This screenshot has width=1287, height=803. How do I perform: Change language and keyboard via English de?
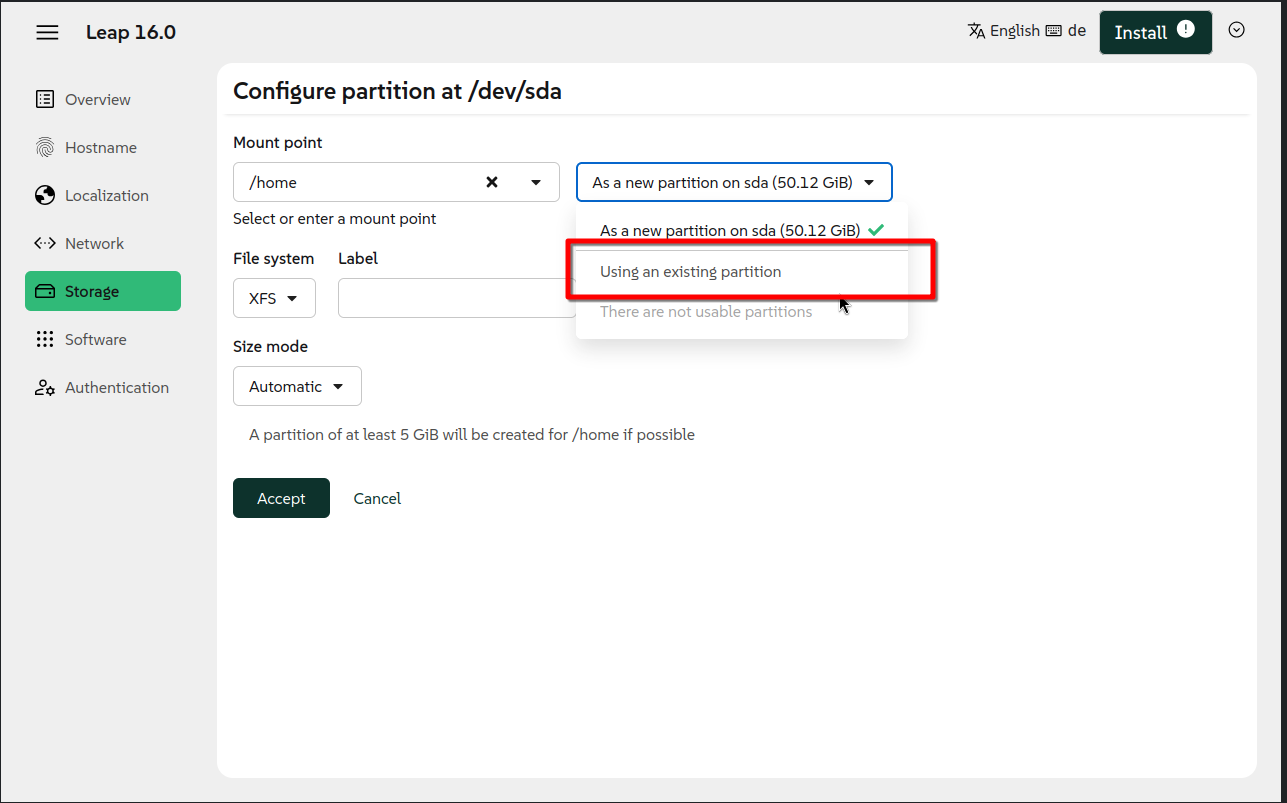click(x=1026, y=31)
